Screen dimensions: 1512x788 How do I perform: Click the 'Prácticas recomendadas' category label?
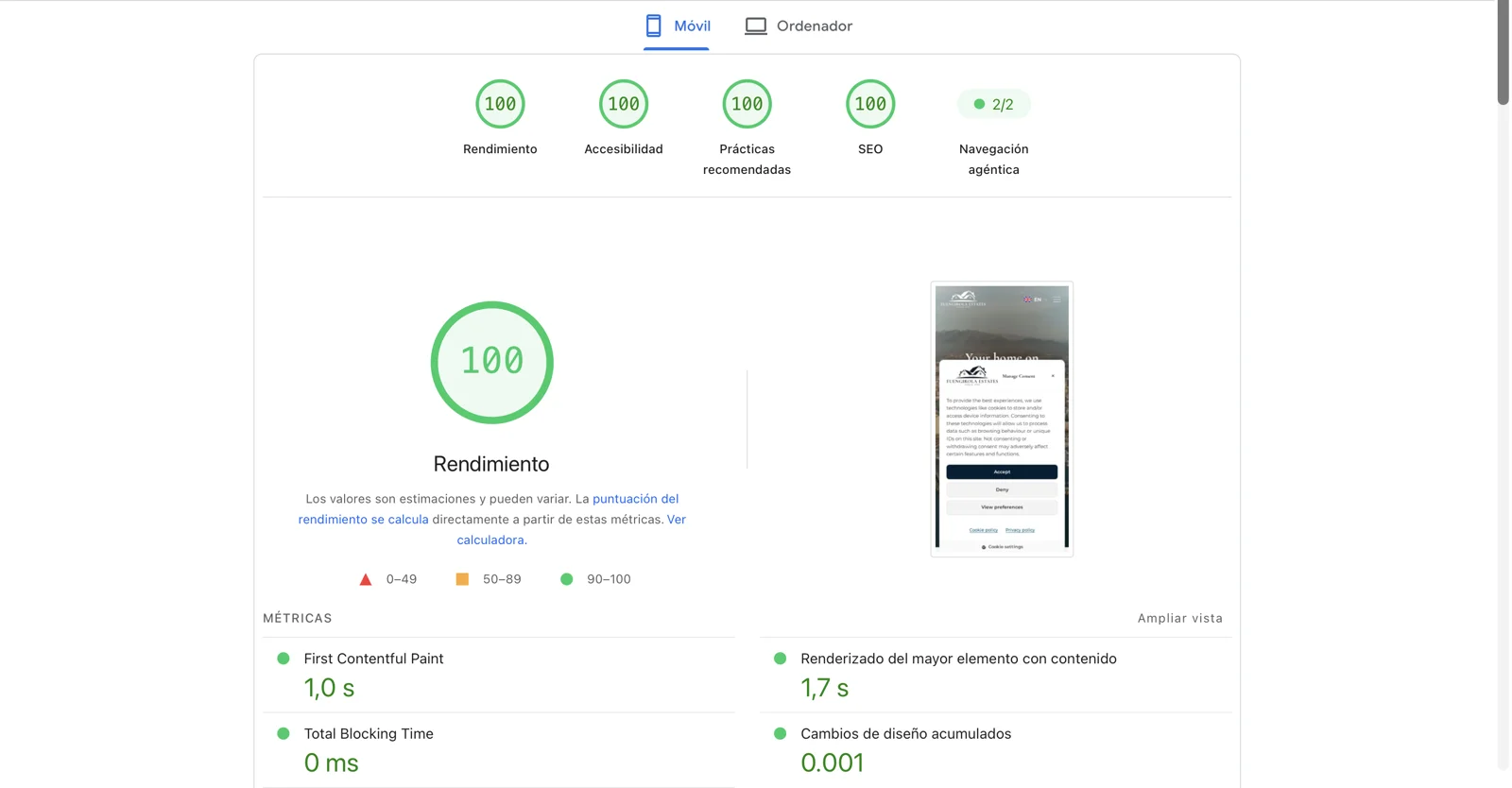point(747,160)
